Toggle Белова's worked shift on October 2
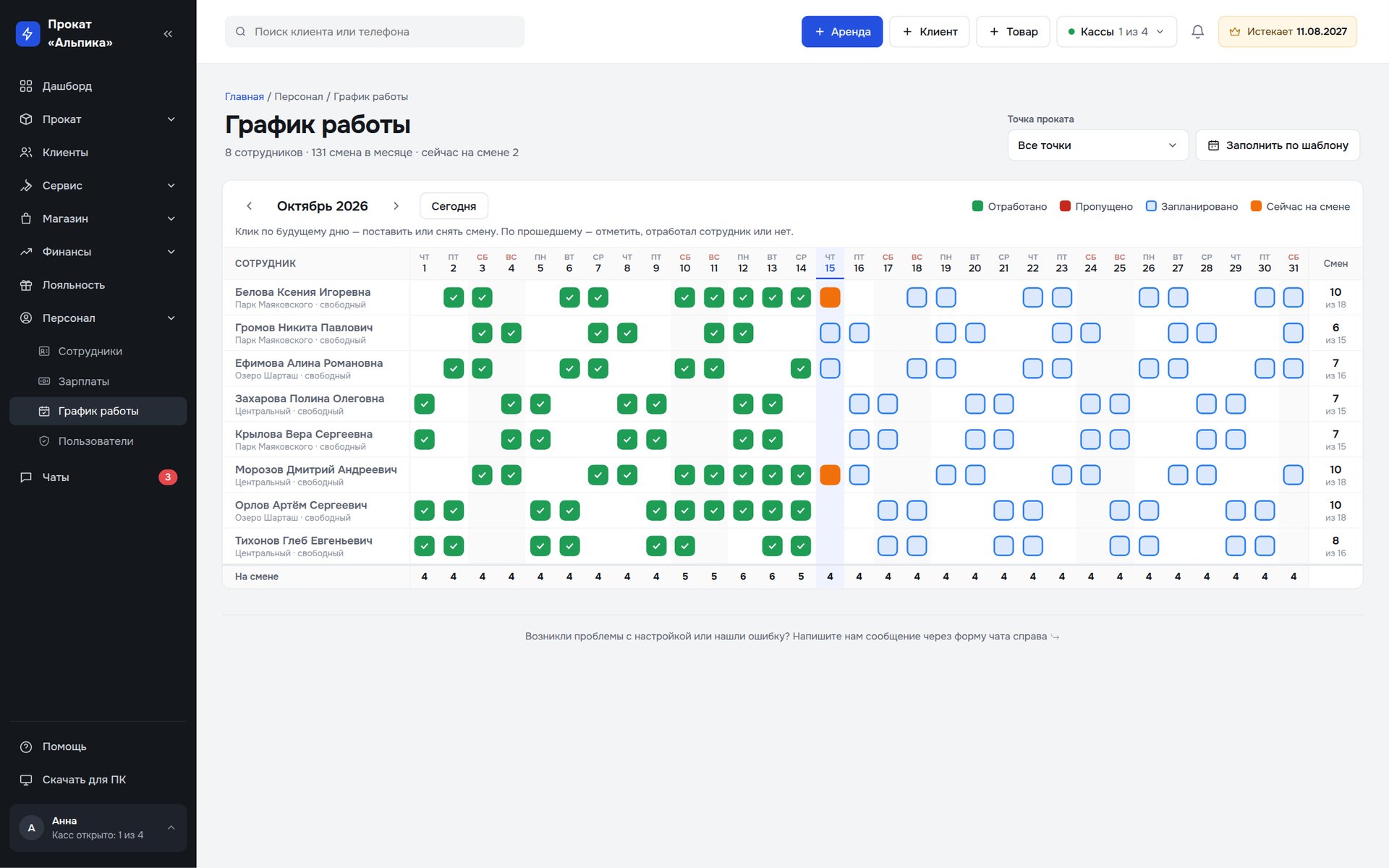1389x868 pixels. click(454, 297)
